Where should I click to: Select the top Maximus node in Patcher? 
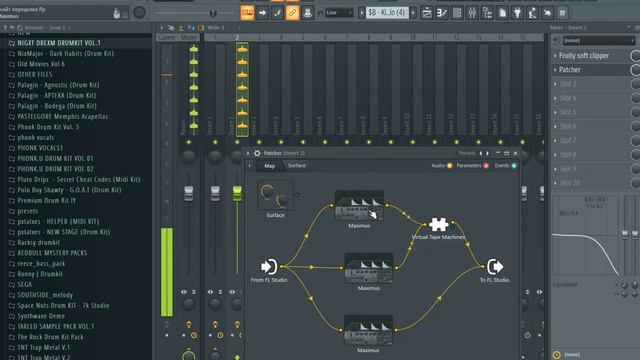pyautogui.click(x=359, y=205)
